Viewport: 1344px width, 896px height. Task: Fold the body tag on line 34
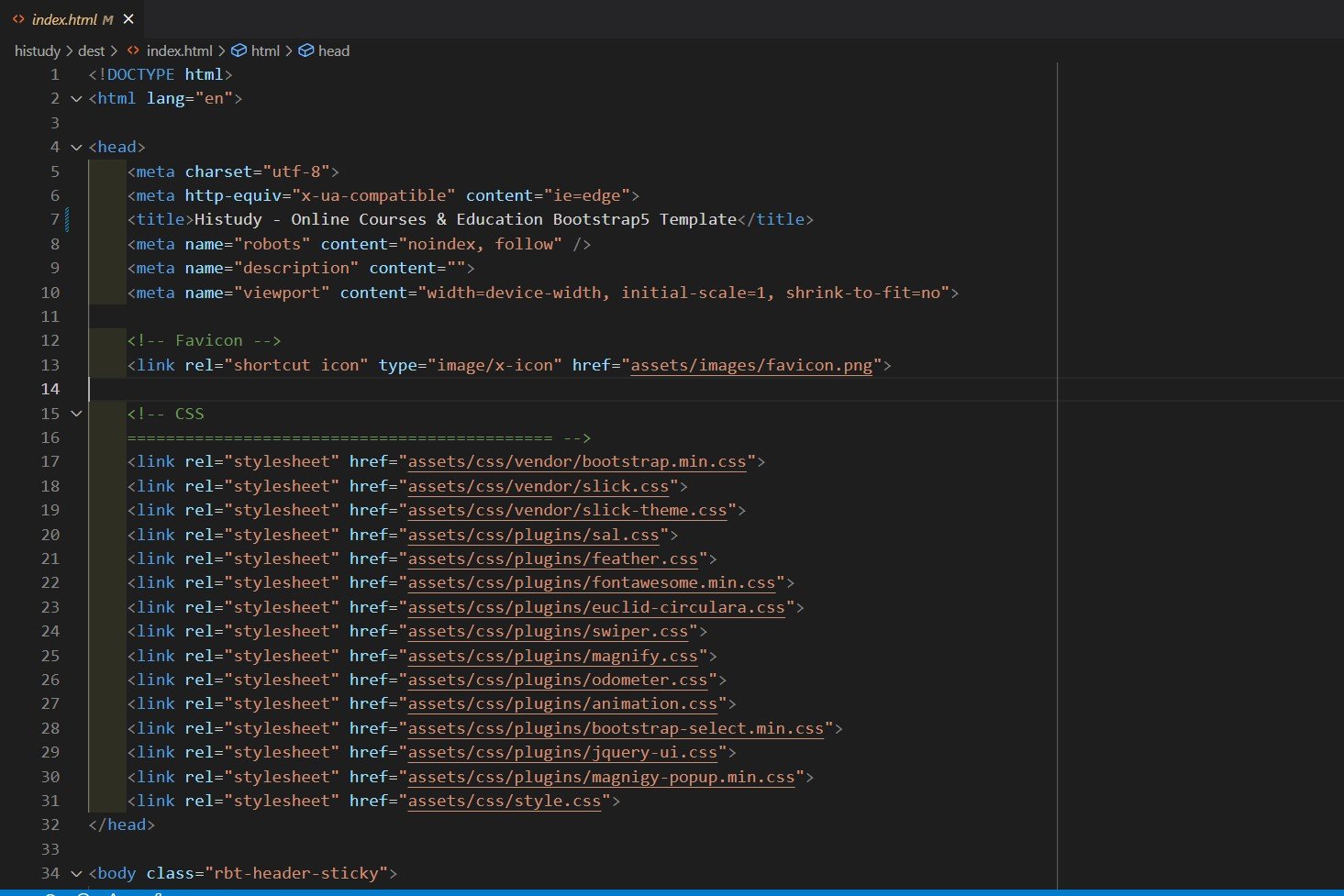[x=77, y=874]
